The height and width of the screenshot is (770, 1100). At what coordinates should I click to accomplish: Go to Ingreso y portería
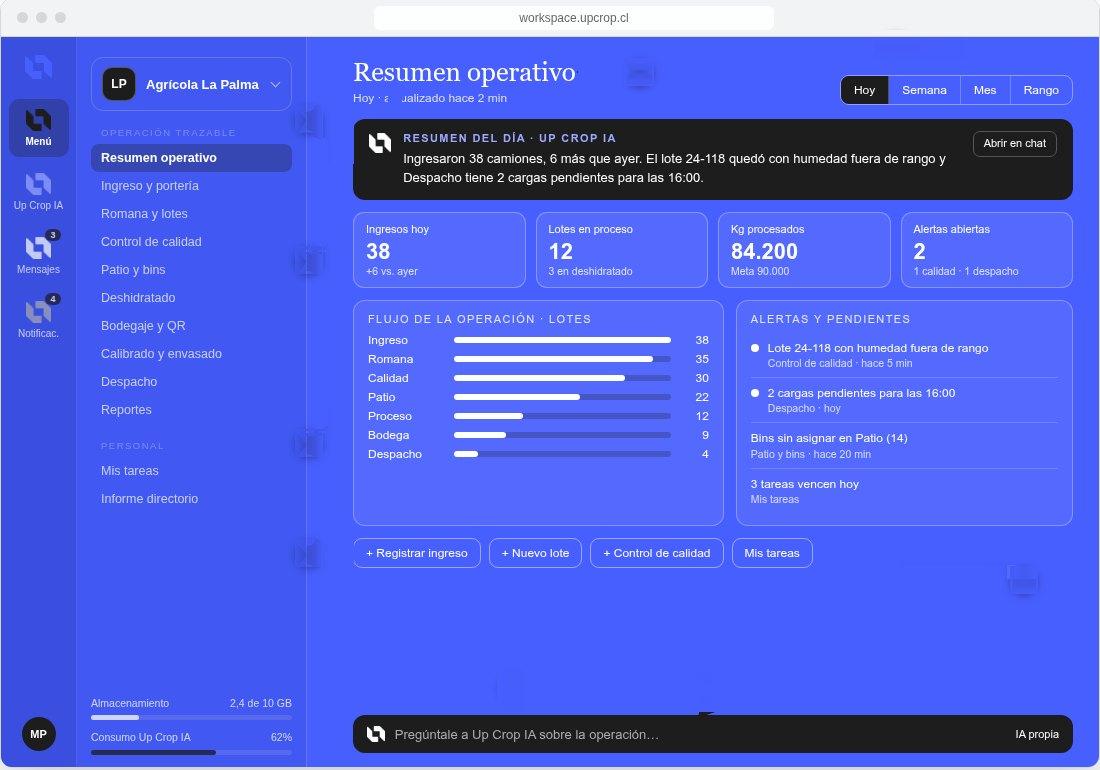tap(192, 186)
